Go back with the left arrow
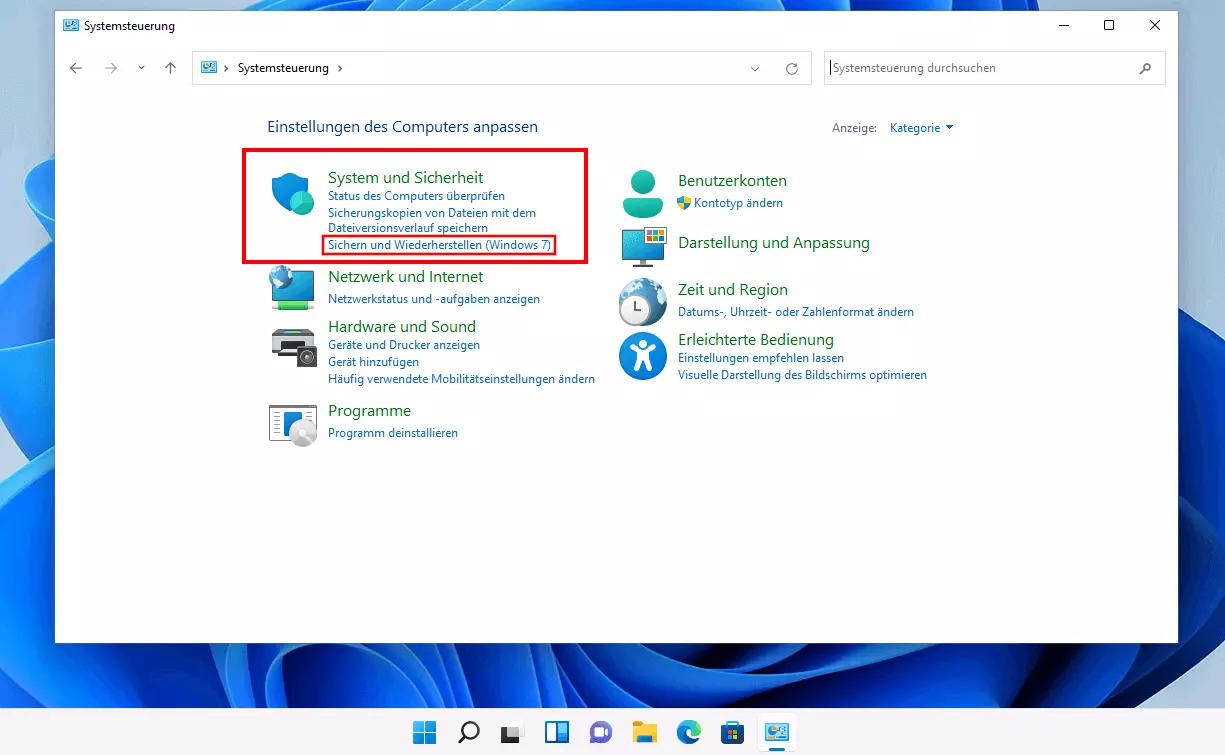Screen dimensions: 1225x755 (76, 68)
